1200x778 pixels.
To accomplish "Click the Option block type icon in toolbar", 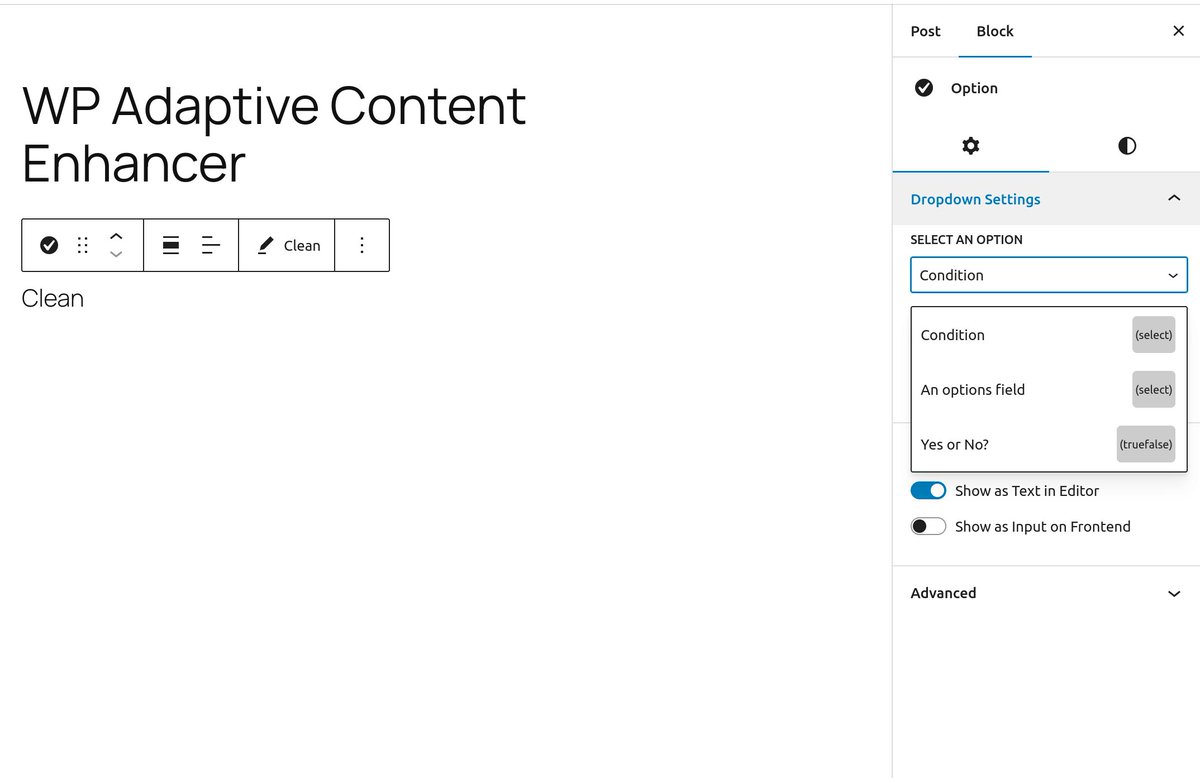I will point(49,245).
